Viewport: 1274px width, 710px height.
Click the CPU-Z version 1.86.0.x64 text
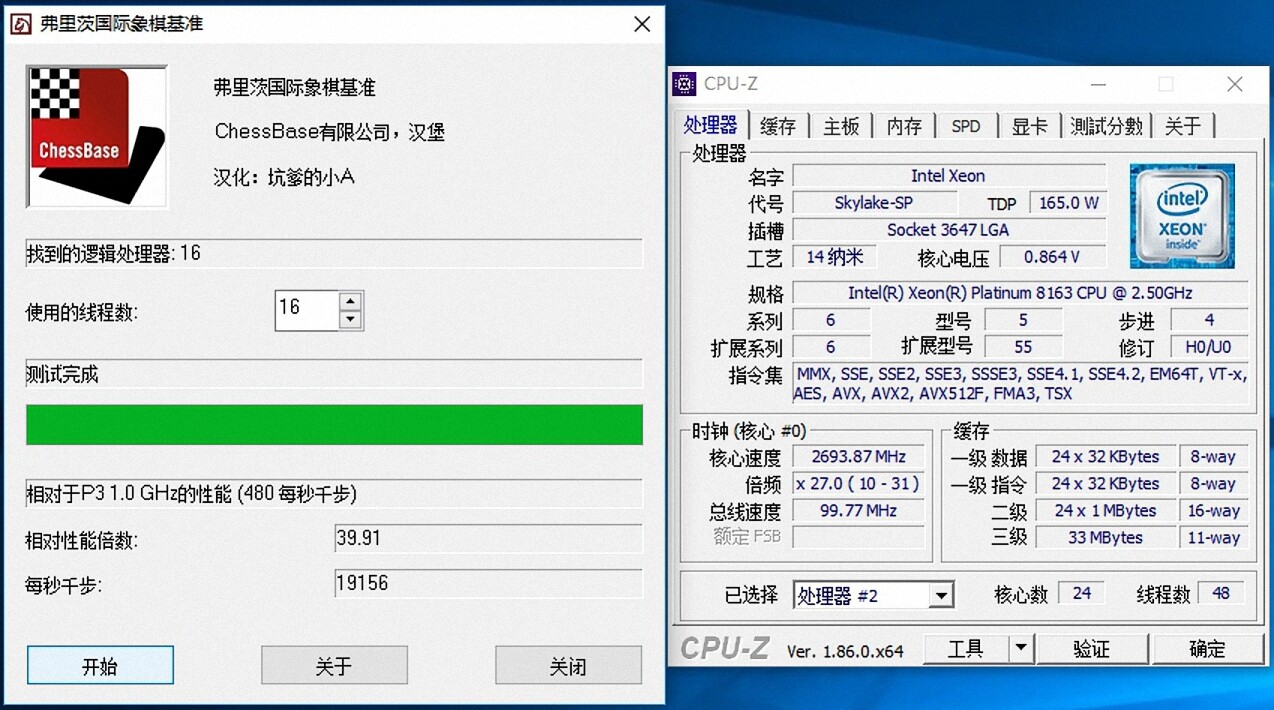click(845, 651)
